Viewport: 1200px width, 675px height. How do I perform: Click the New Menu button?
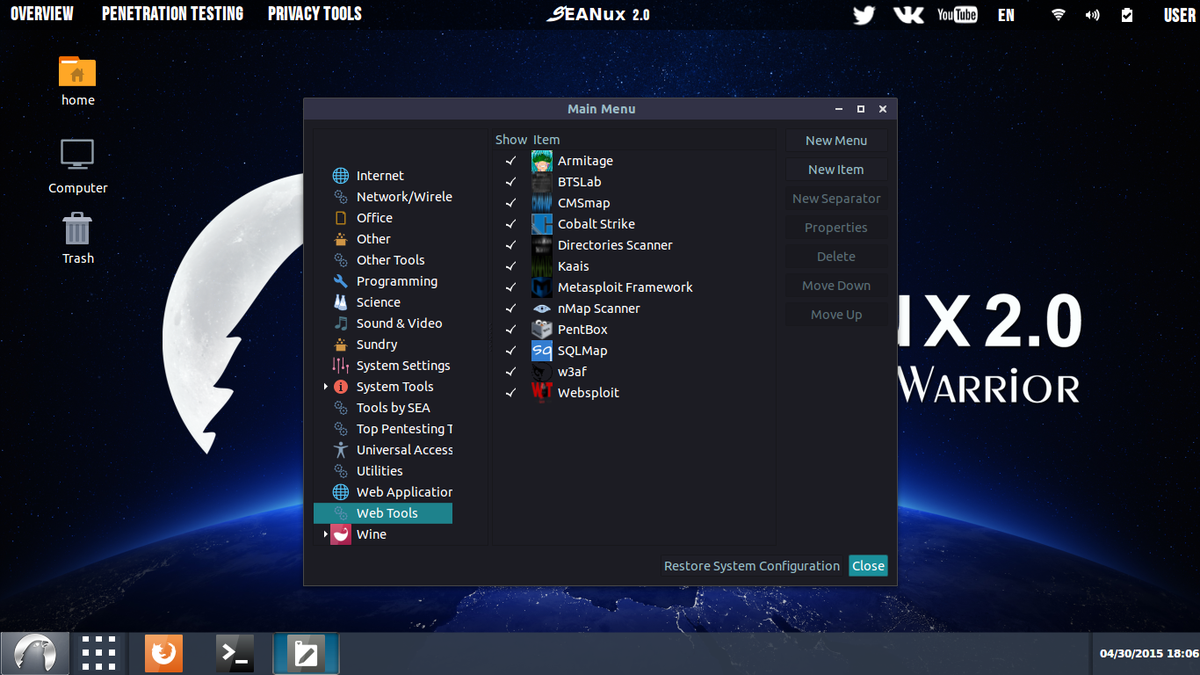[x=836, y=141]
